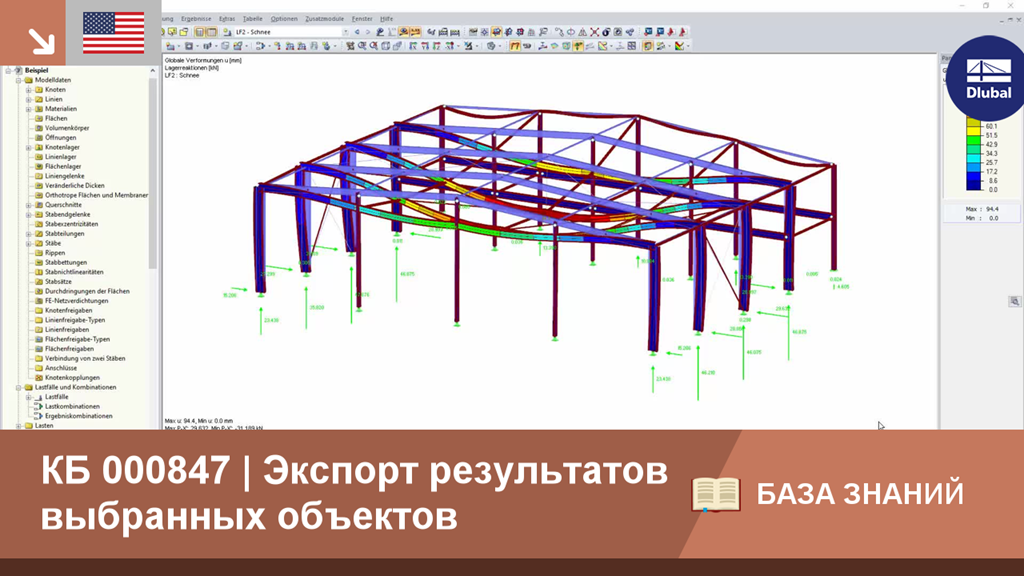Select Stabnichtlinearitäten tree entry
The width and height of the screenshot is (1024, 576).
(74, 272)
